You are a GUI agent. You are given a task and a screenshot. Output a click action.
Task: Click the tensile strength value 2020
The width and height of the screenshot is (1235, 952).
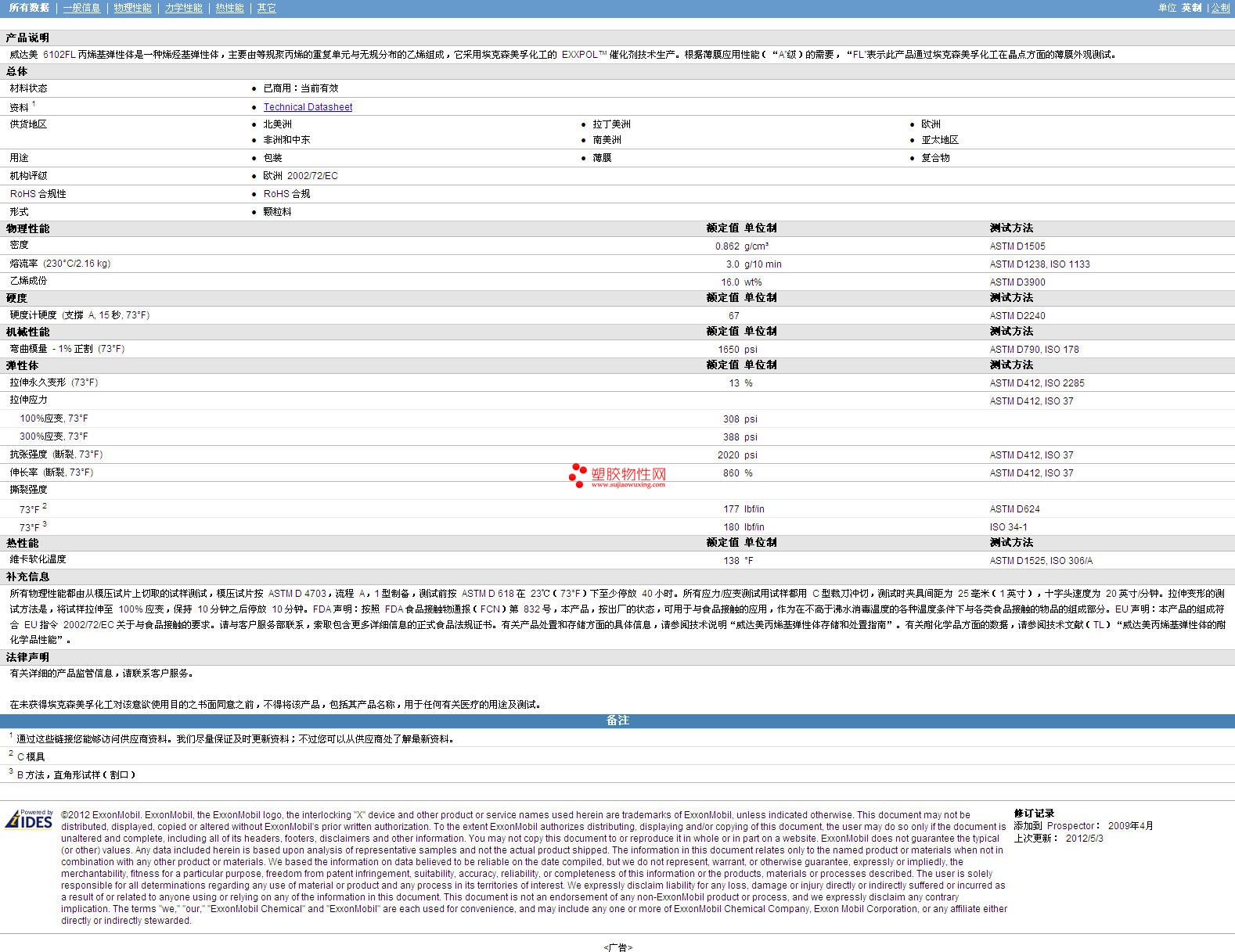pos(729,455)
